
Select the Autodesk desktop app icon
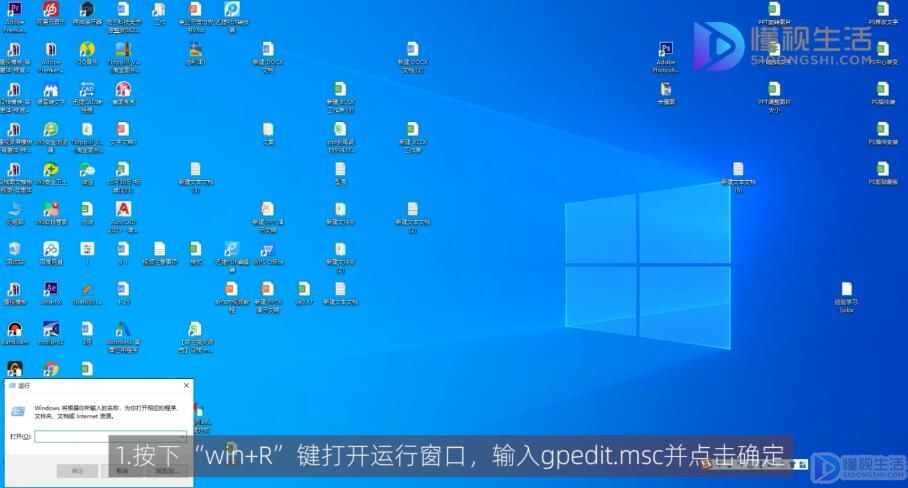(x=123, y=329)
